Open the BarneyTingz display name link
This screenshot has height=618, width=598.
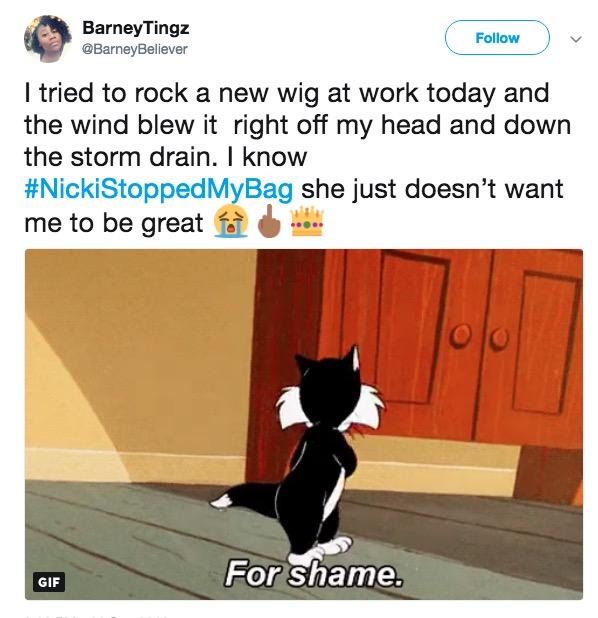(x=136, y=28)
